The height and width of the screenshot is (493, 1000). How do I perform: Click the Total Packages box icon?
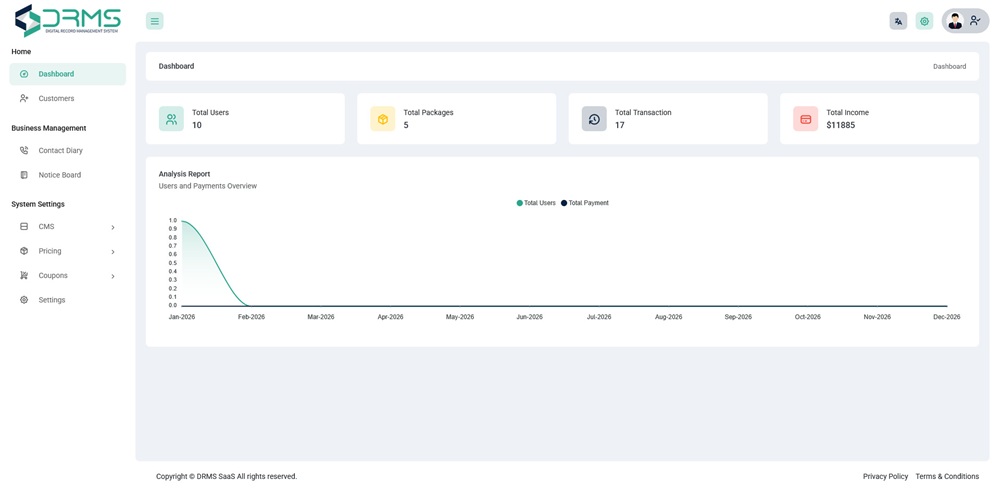pyautogui.click(x=383, y=119)
